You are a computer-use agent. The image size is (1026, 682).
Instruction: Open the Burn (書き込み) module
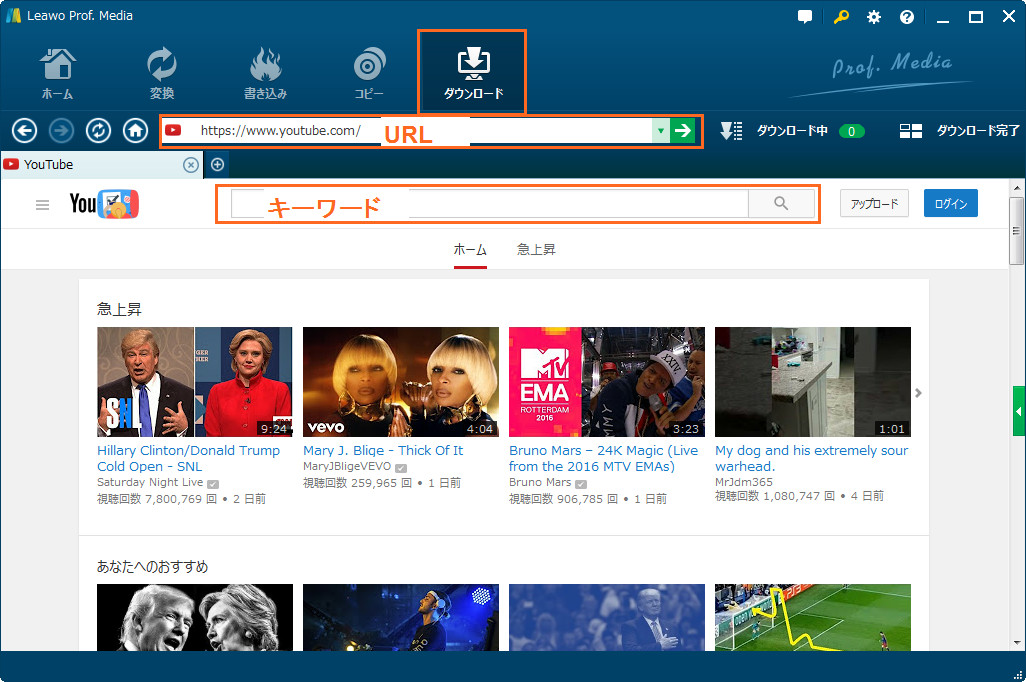pyautogui.click(x=265, y=73)
